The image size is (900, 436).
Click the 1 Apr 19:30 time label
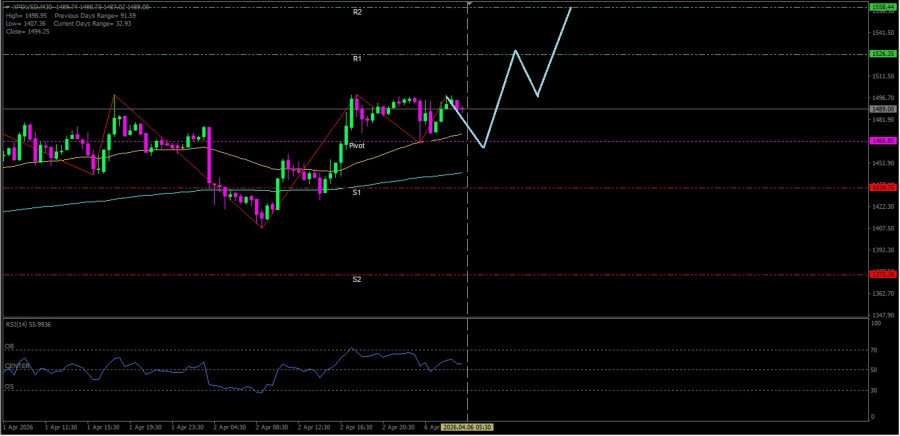click(x=145, y=427)
